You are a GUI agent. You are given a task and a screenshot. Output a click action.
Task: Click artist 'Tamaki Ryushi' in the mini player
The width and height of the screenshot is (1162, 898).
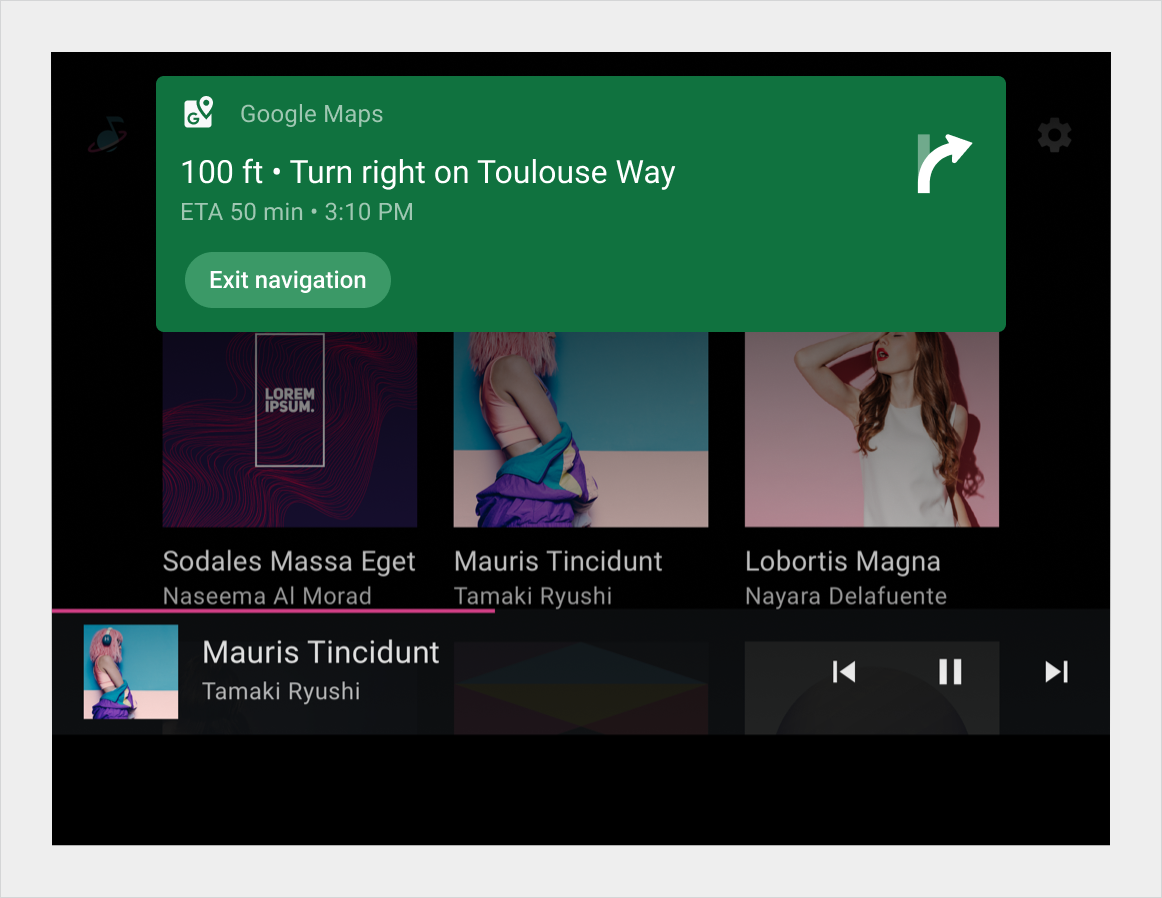(279, 690)
